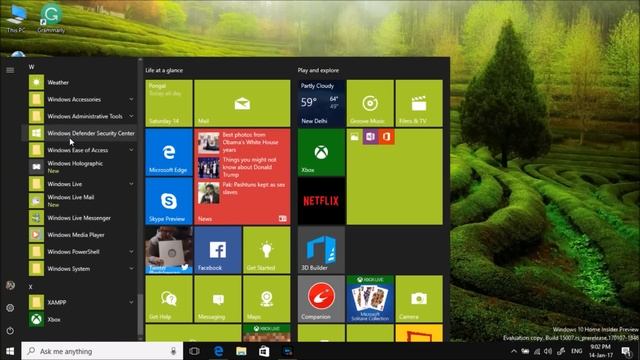Image resolution: width=640 pixels, height=360 pixels.
Task: Open the Twitter tile
Action: pos(169,250)
